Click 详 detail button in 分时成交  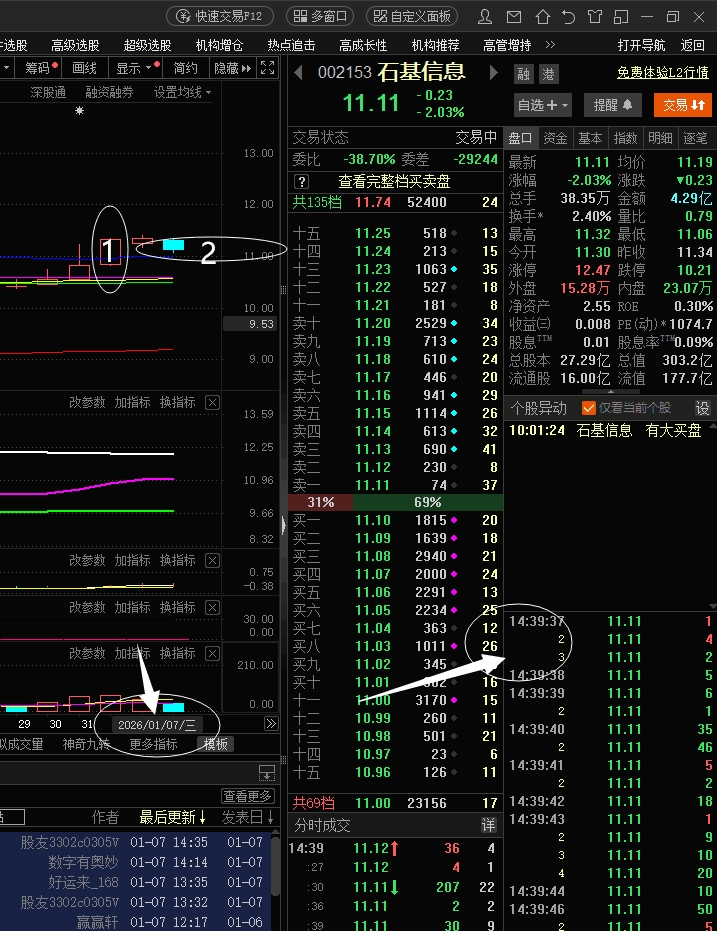(x=488, y=825)
